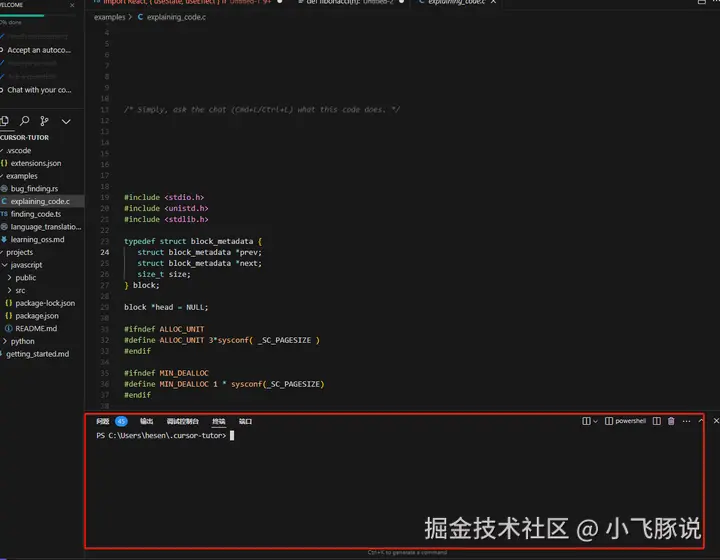Switch to the 调试控制台 debug console tab
The width and height of the screenshot is (720, 560).
[183, 421]
